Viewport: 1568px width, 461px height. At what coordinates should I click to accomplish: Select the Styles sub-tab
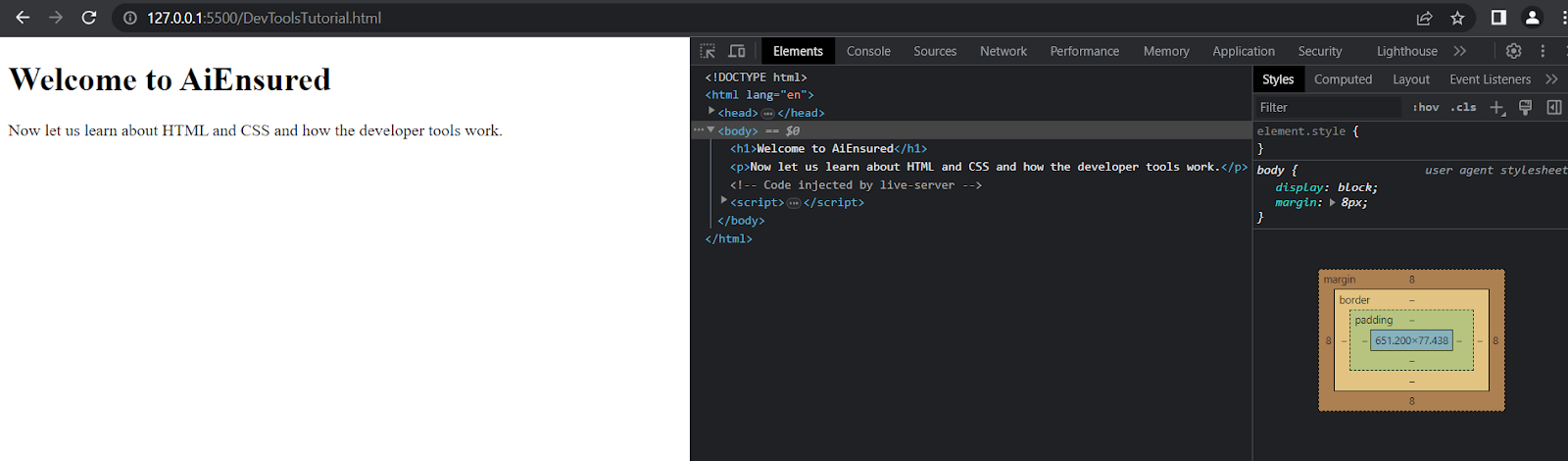point(1278,79)
